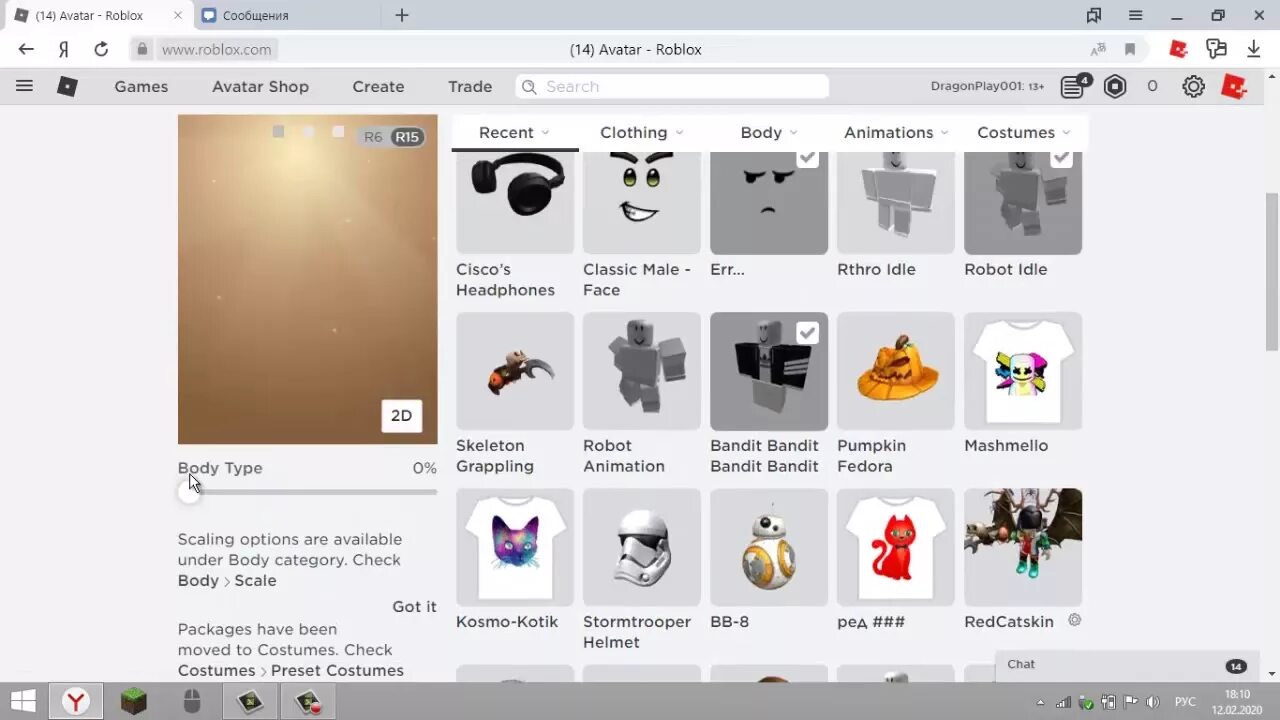The height and width of the screenshot is (720, 1280).
Task: Open the Create nav item
Action: 378,87
